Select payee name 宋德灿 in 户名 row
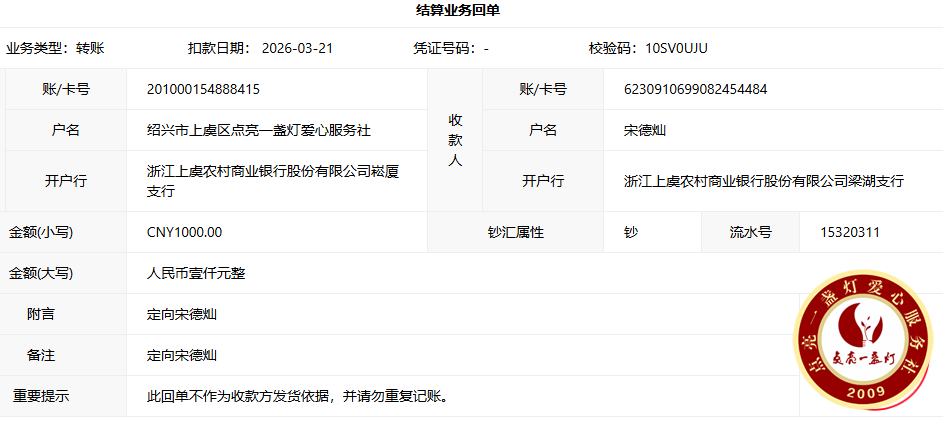The image size is (943, 421). (x=645, y=130)
